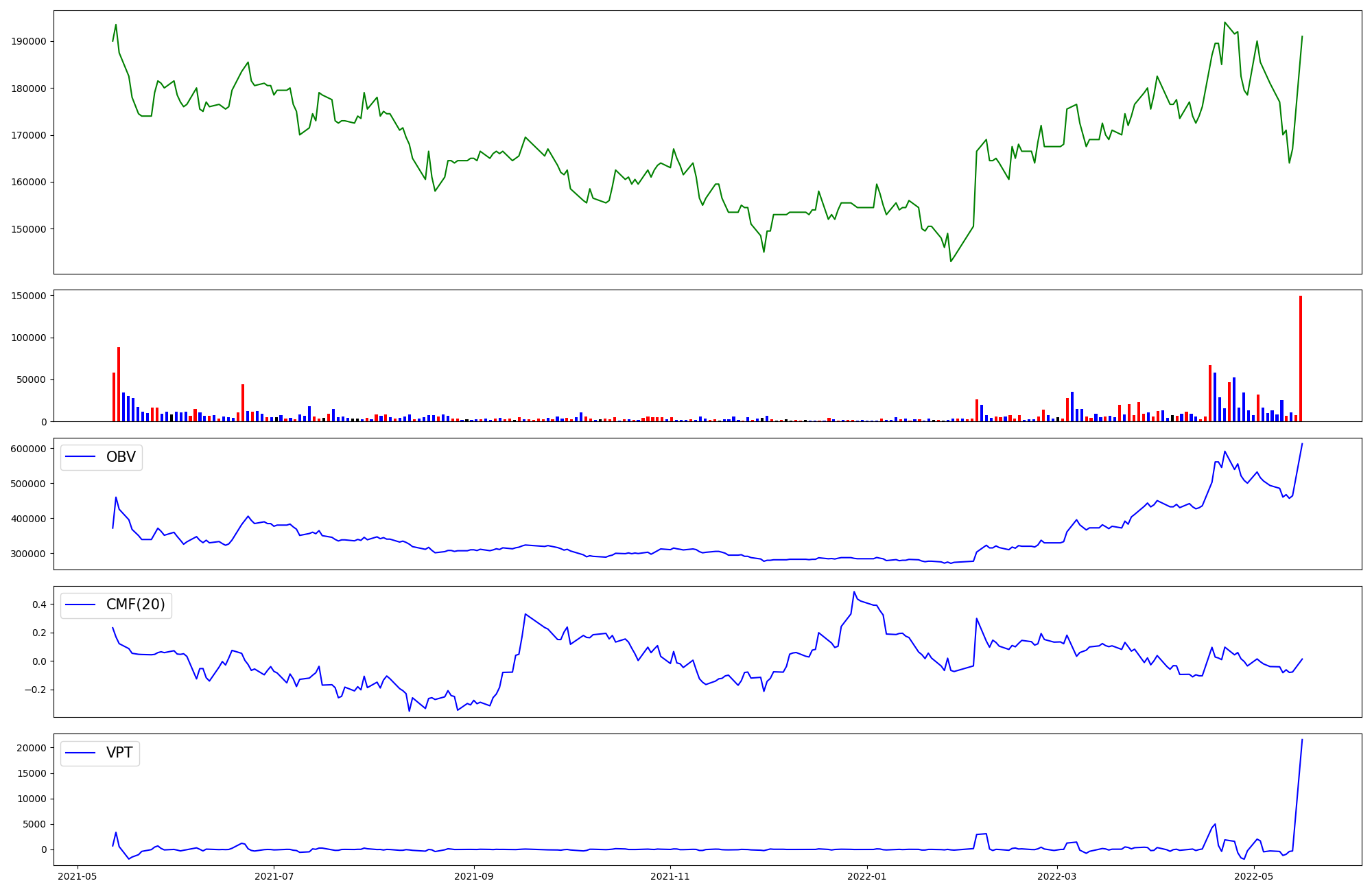The height and width of the screenshot is (892, 1372).
Task: Click the 0.2 CMF axis label
Action: (38, 633)
